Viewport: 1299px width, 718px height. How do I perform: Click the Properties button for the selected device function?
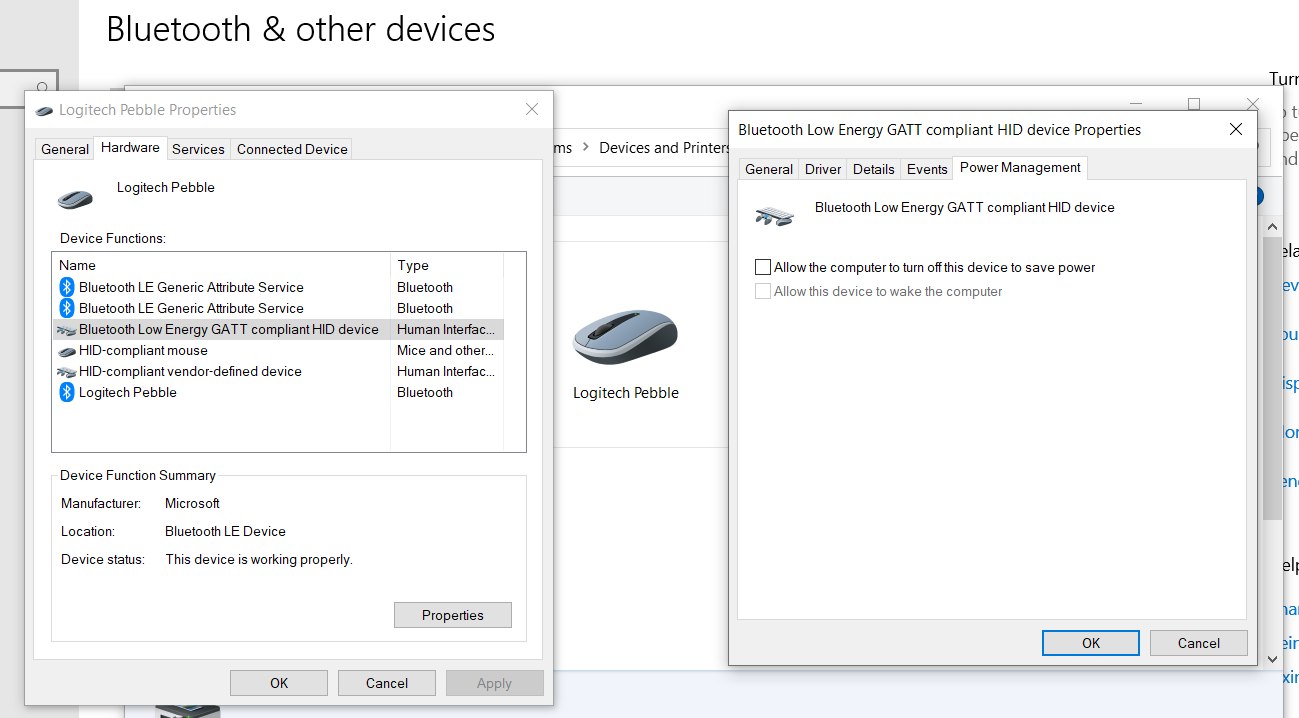[x=453, y=615]
